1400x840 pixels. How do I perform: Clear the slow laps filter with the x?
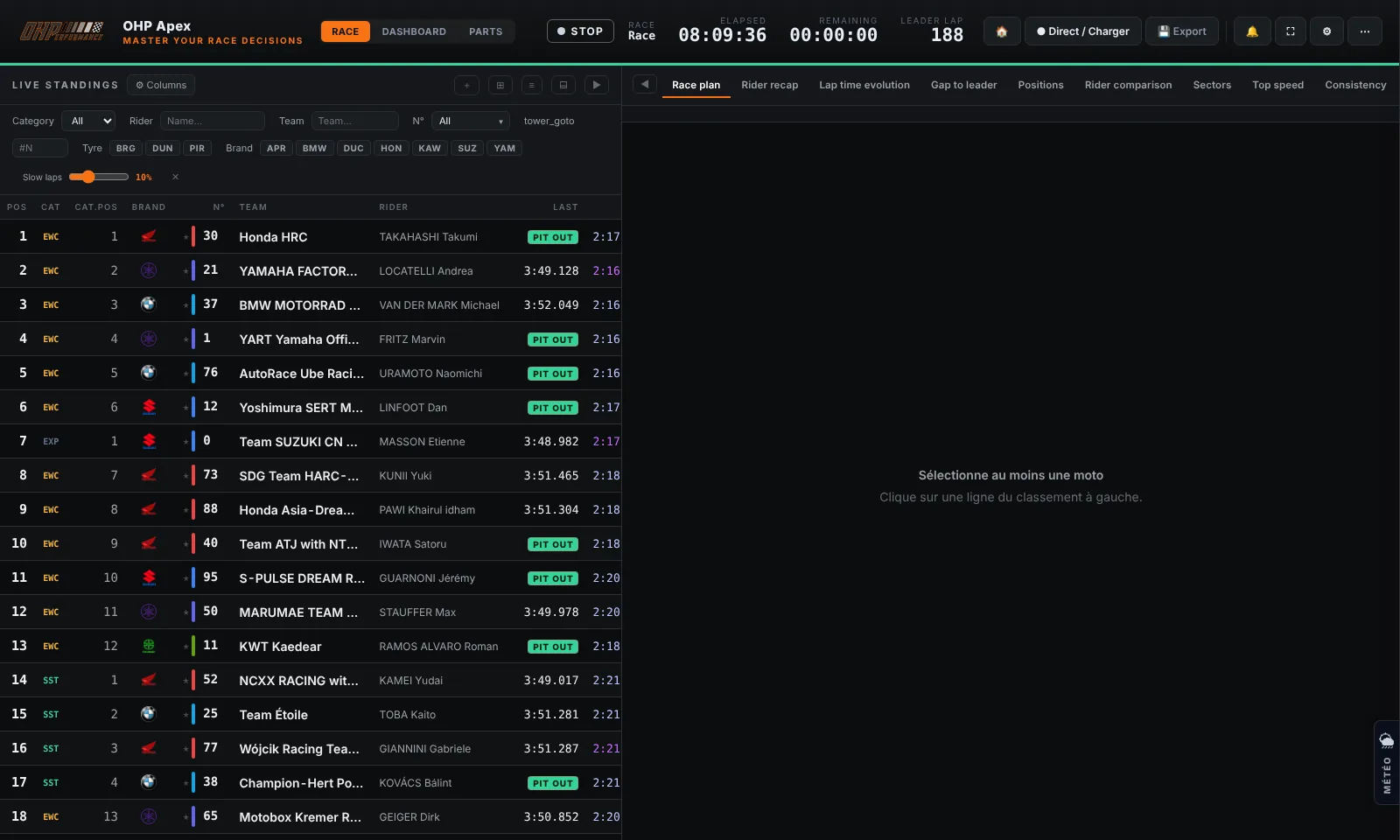point(175,177)
